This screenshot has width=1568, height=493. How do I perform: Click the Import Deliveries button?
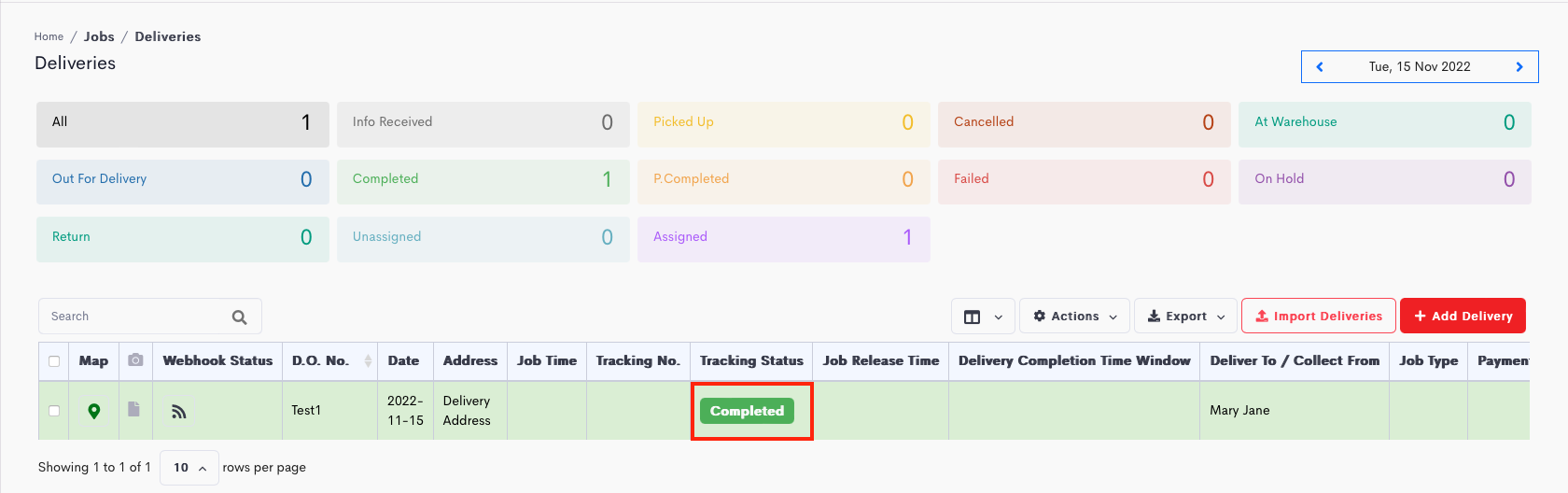1319,316
